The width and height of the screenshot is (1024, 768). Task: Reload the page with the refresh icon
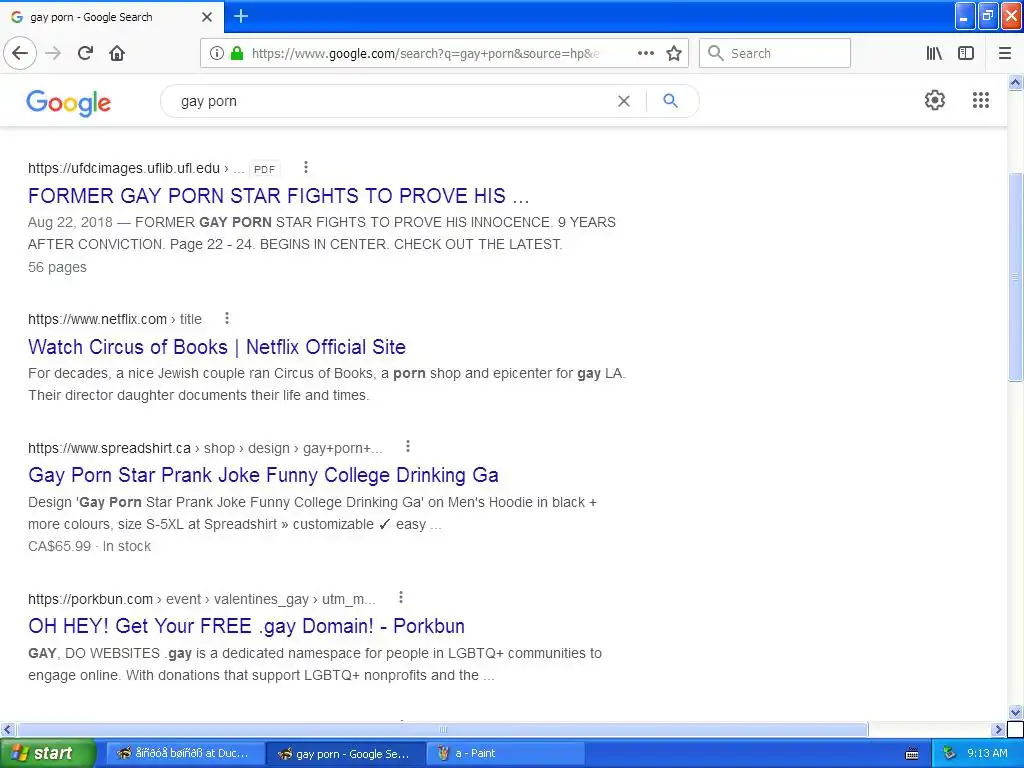(85, 53)
